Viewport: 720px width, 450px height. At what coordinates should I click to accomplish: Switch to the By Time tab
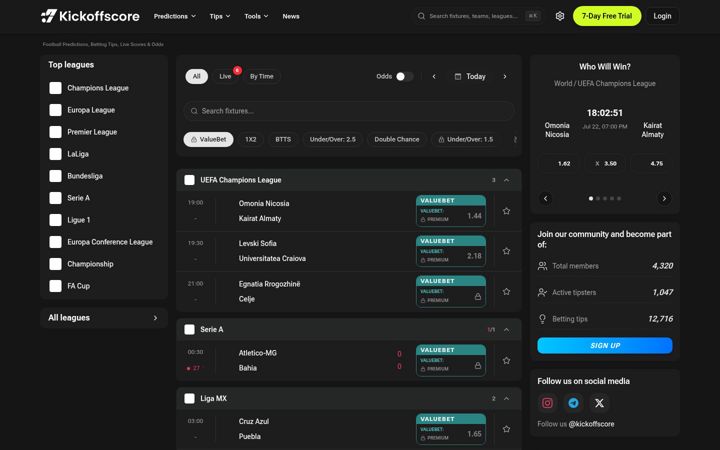click(262, 77)
